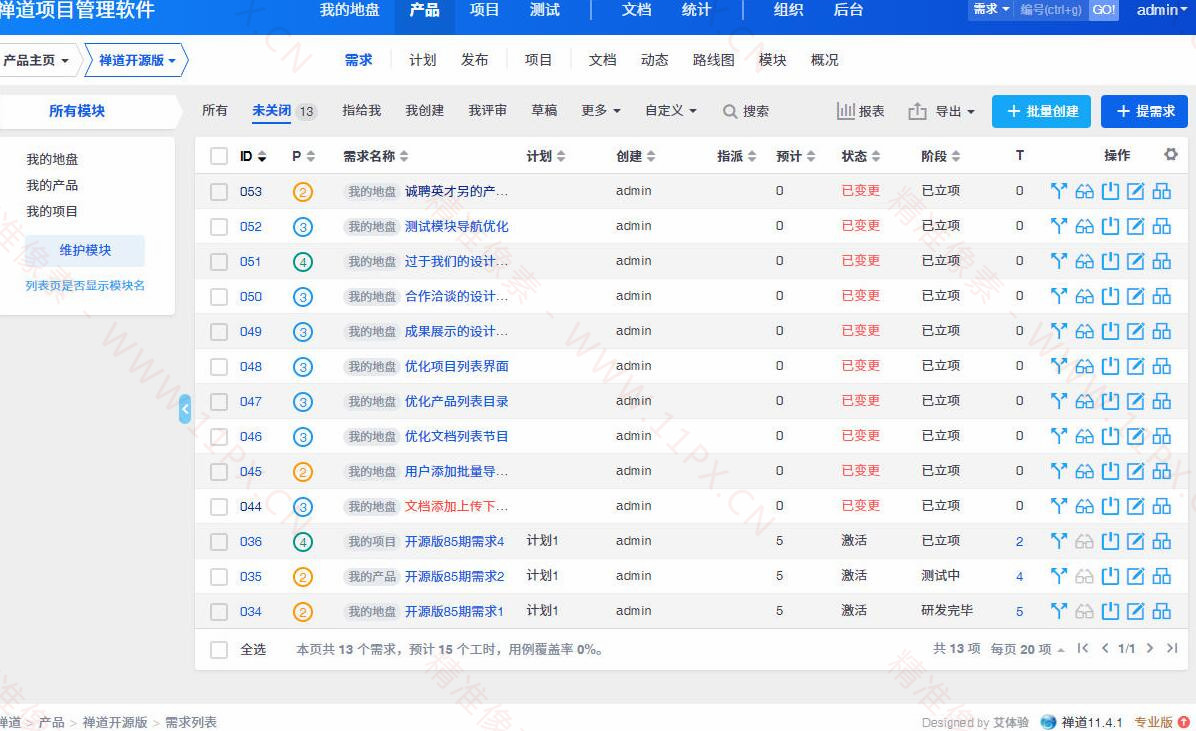Click the priority 2 badge in row 053
Image resolution: width=1196 pixels, height=731 pixels.
303,192
